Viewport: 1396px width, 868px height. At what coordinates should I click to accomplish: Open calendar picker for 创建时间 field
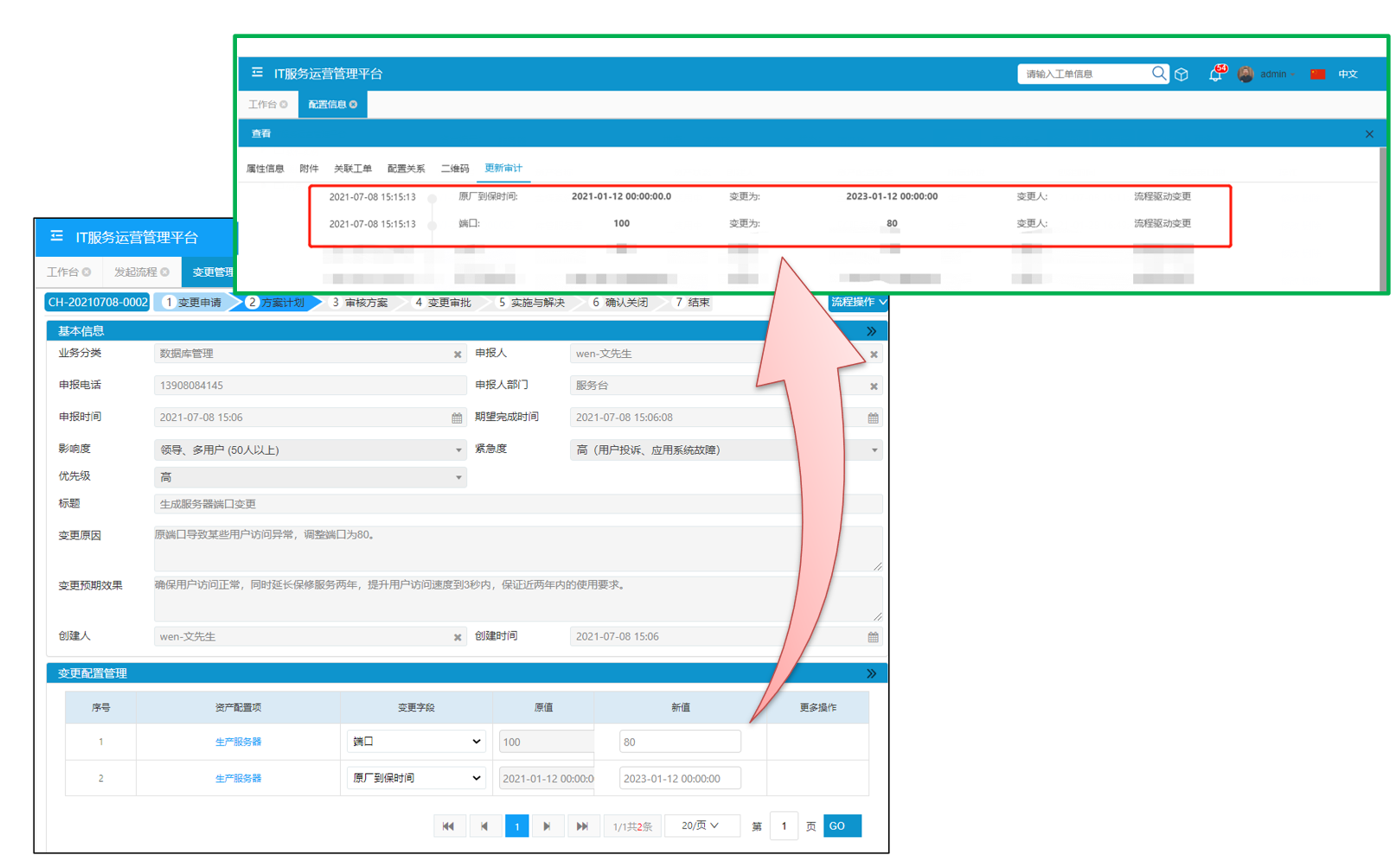pyautogui.click(x=873, y=637)
